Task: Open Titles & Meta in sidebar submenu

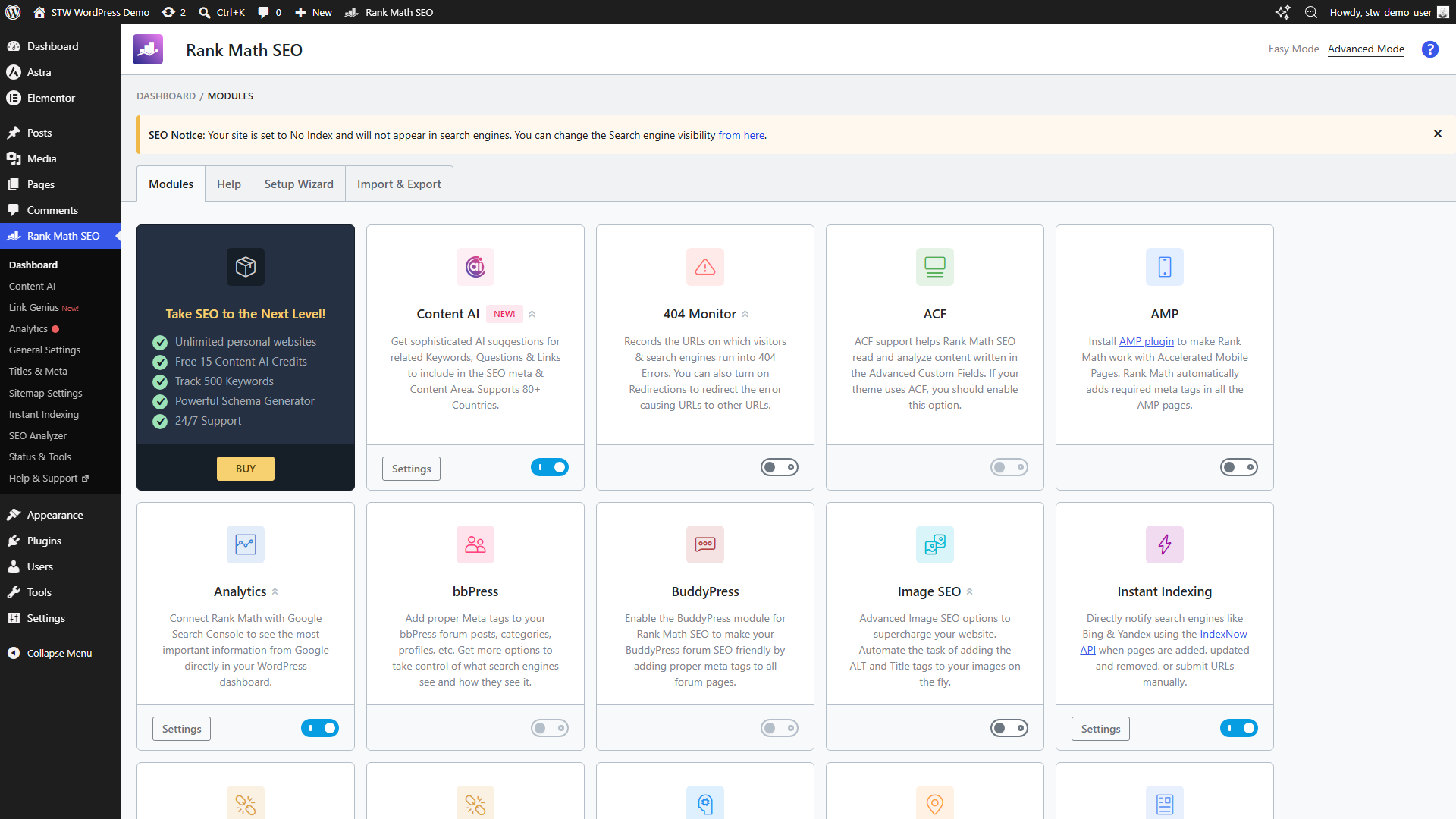Action: click(38, 372)
